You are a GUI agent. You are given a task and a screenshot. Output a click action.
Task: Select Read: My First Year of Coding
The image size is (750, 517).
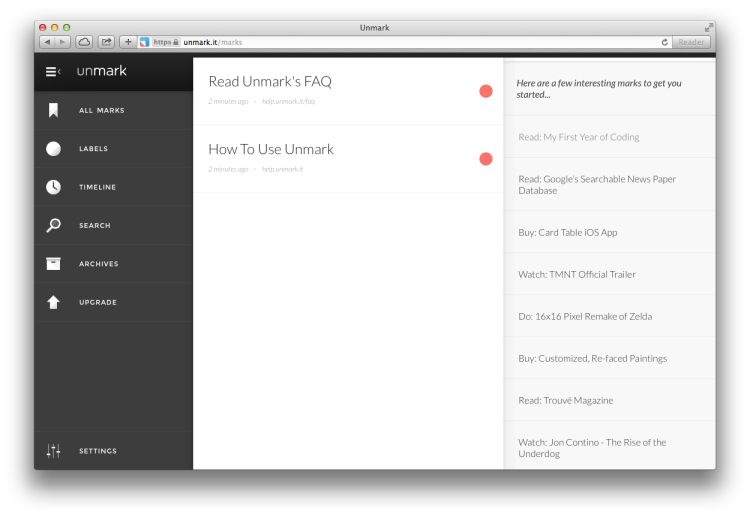[579, 137]
